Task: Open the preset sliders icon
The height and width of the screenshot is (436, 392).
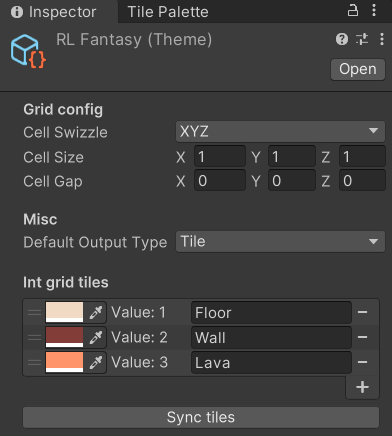Action: (x=362, y=39)
